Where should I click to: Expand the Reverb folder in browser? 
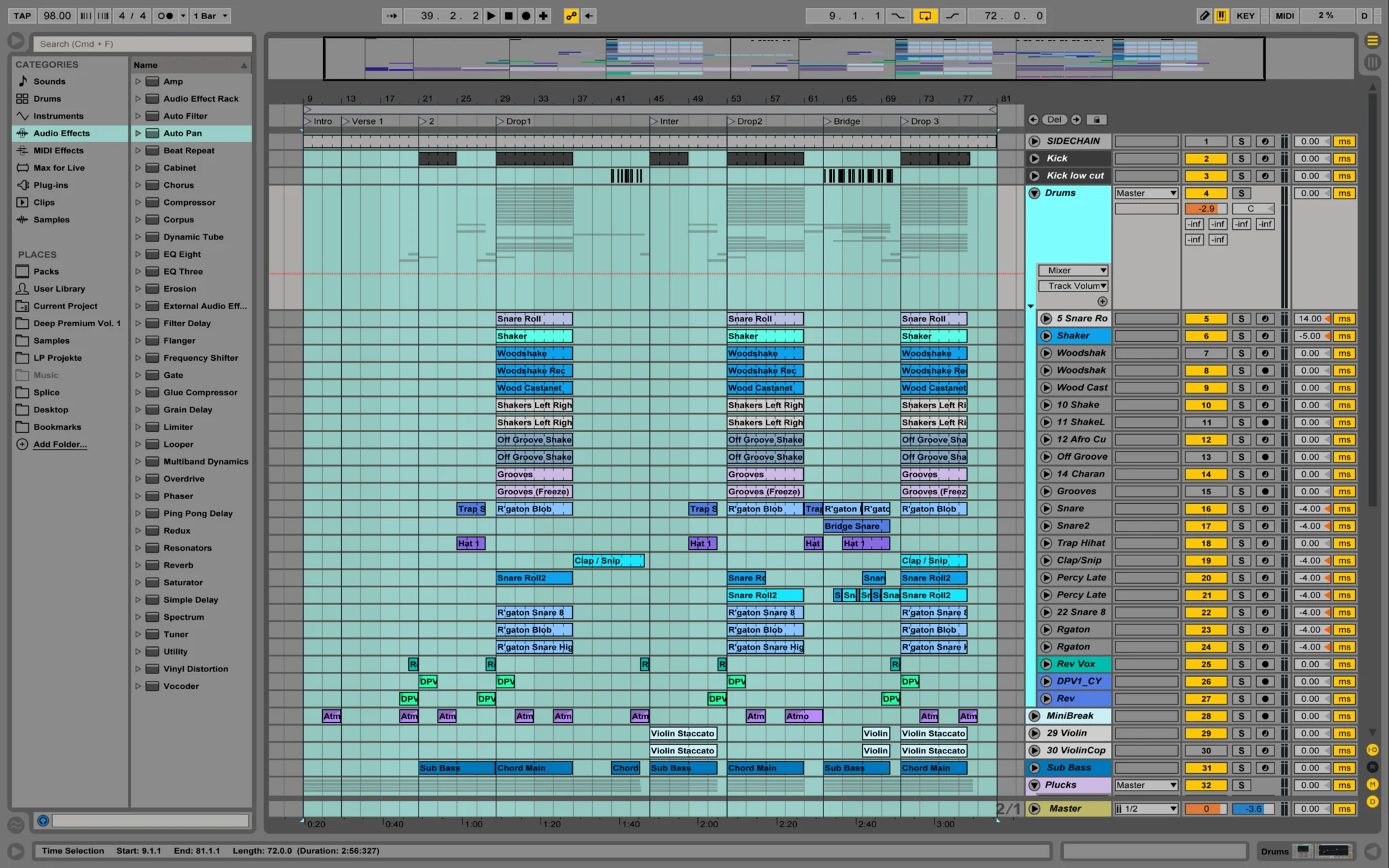138,565
